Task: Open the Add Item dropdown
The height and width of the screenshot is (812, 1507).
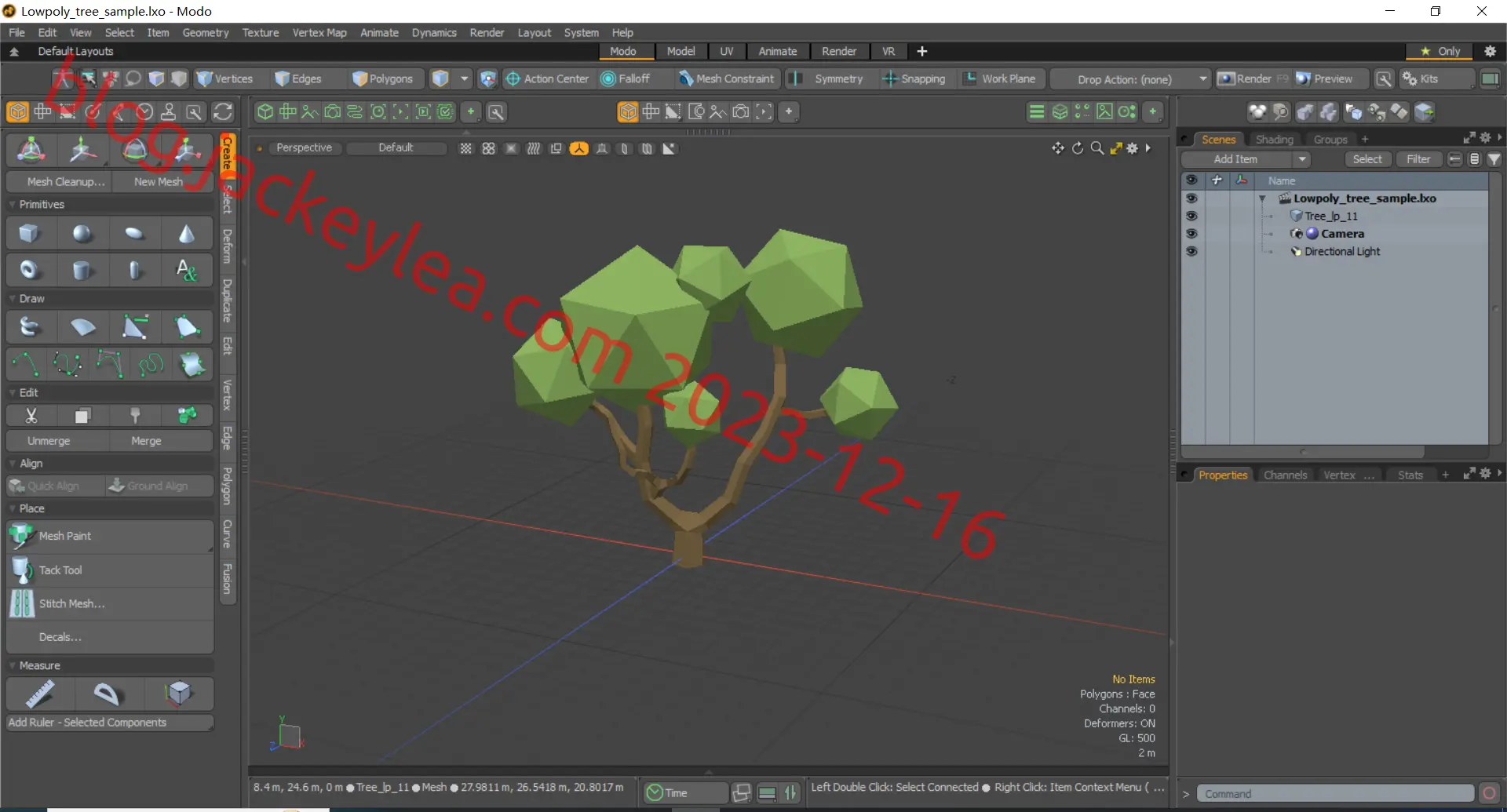Action: click(1246, 159)
